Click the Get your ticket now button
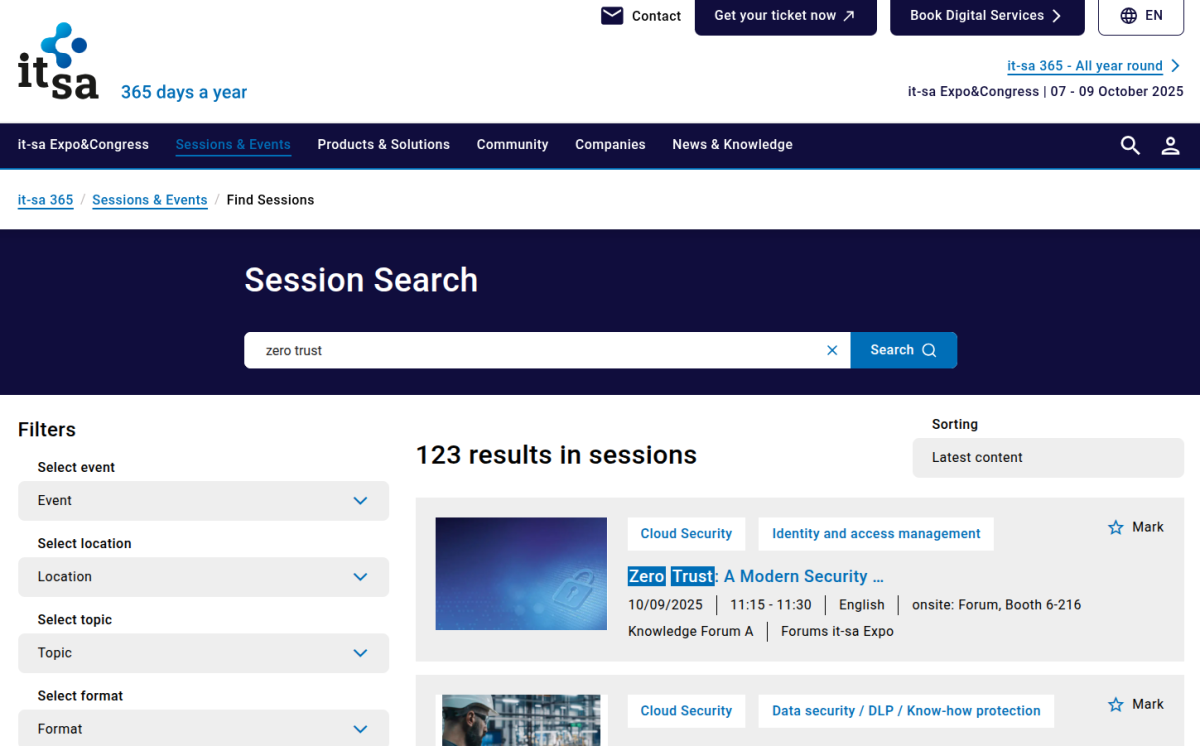Image resolution: width=1200 pixels, height=746 pixels. [785, 16]
